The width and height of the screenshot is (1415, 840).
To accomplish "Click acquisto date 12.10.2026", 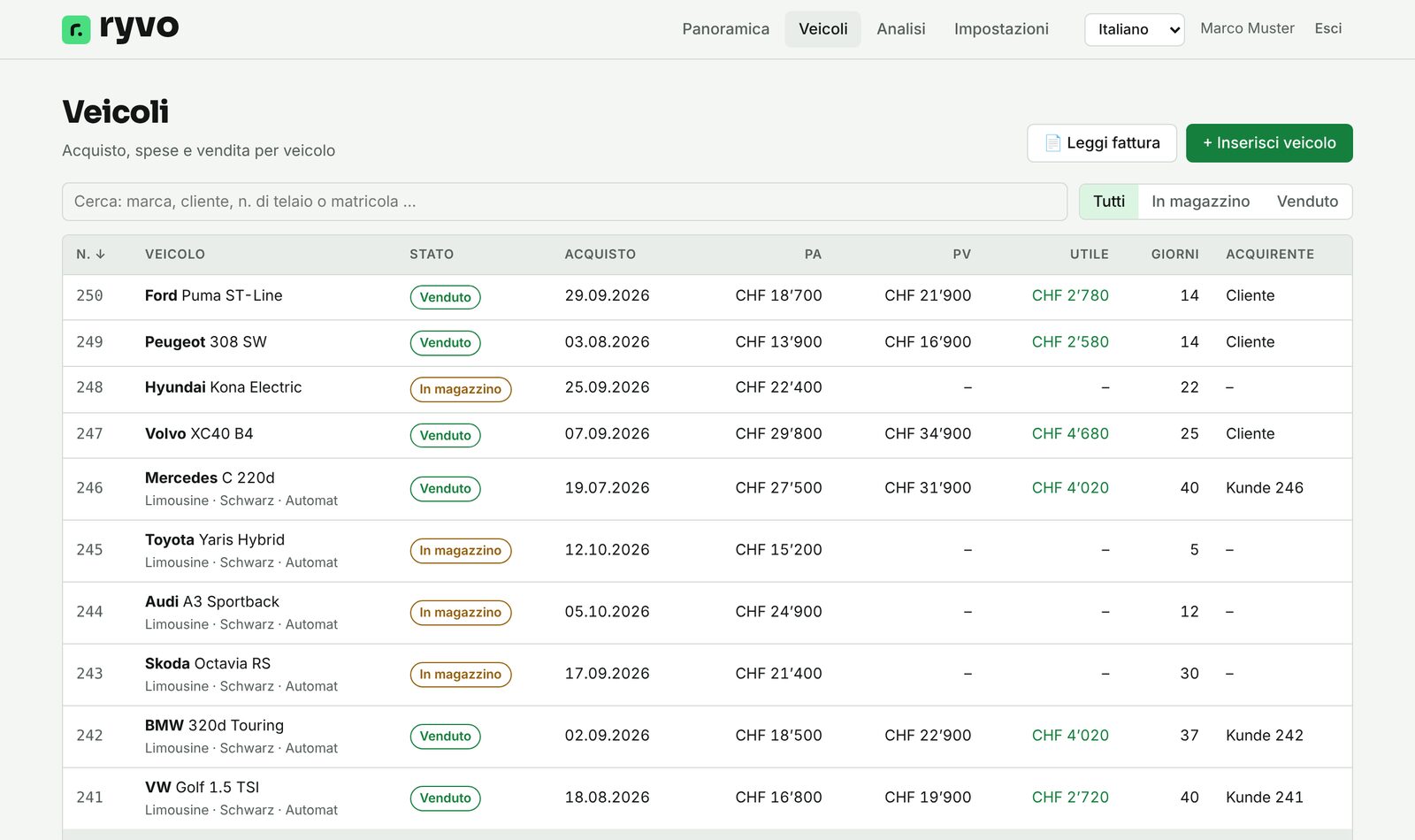I will coord(607,550).
